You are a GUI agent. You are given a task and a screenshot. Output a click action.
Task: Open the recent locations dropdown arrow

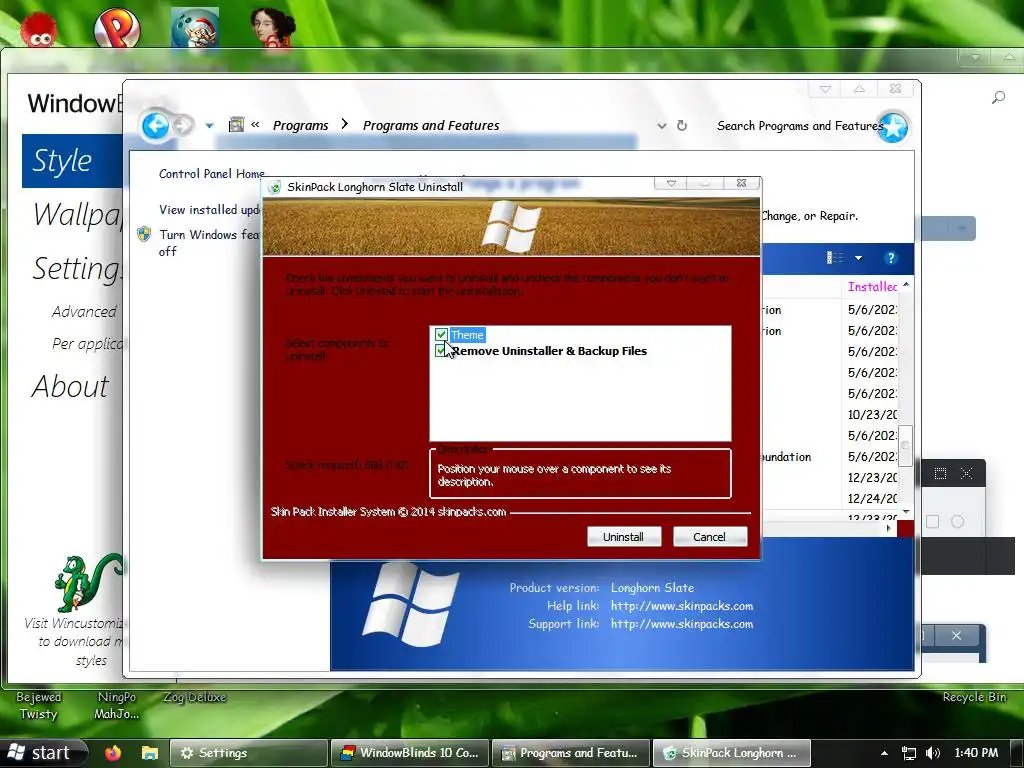coord(210,125)
